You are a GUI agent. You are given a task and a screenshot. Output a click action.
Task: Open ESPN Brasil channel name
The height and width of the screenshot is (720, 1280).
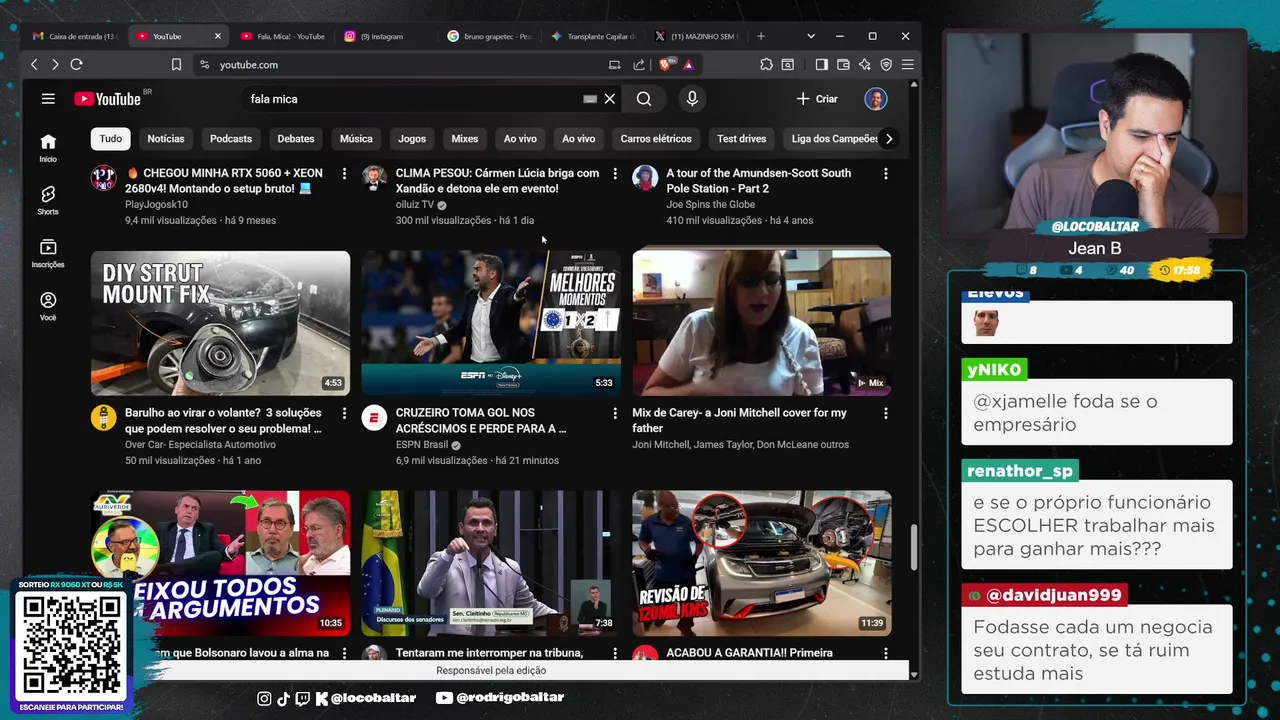[x=422, y=445]
